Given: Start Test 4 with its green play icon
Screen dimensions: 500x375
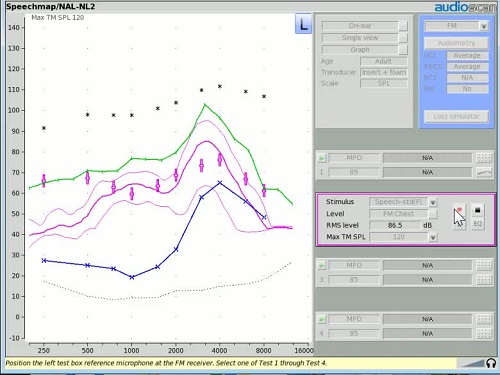Looking at the screenshot, I should click(322, 319).
